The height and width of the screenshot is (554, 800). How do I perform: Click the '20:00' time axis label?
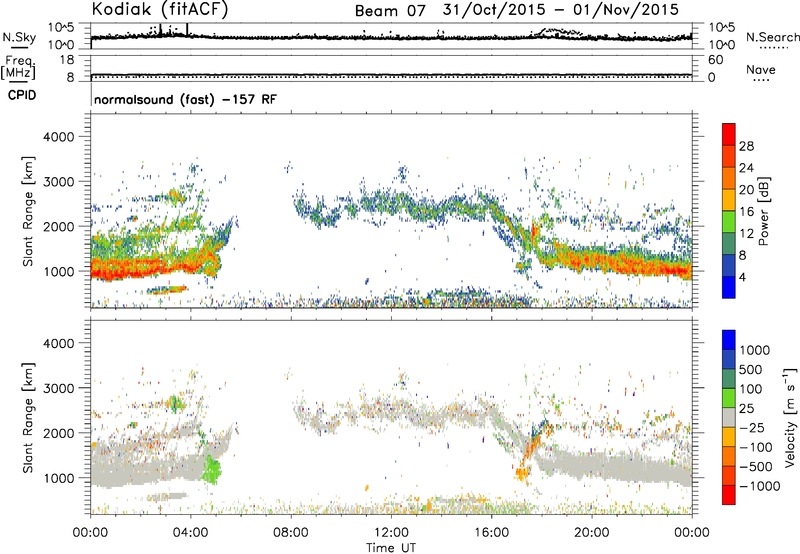tap(592, 533)
